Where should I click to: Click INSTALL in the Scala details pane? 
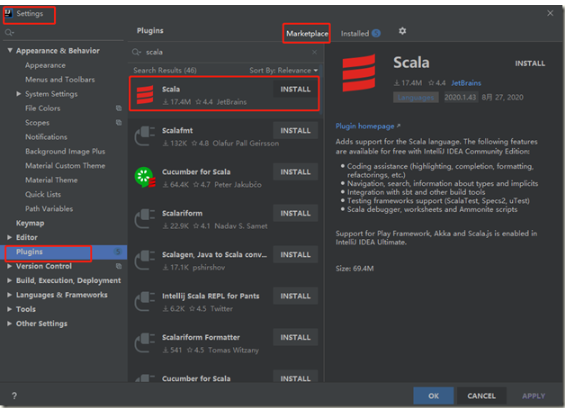pos(530,63)
